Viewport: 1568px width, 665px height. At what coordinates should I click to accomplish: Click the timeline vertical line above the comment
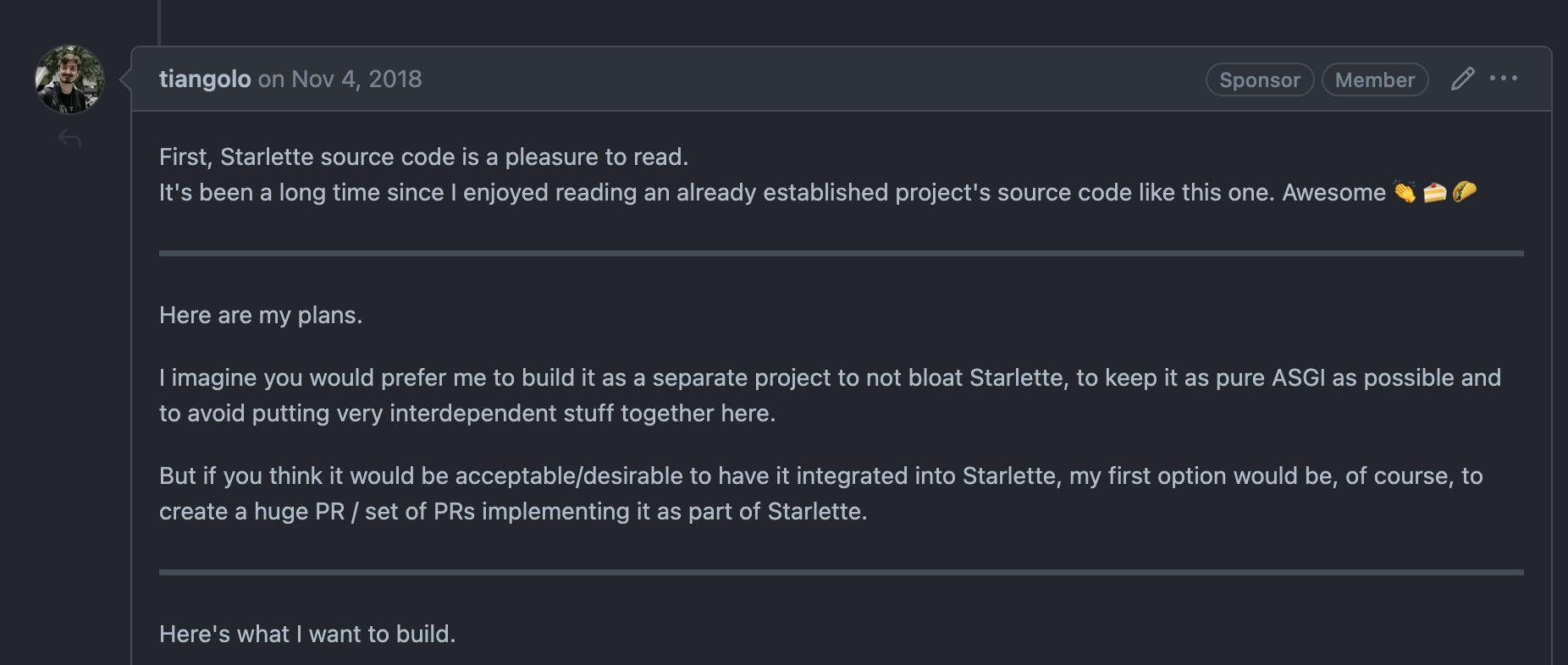(159, 21)
